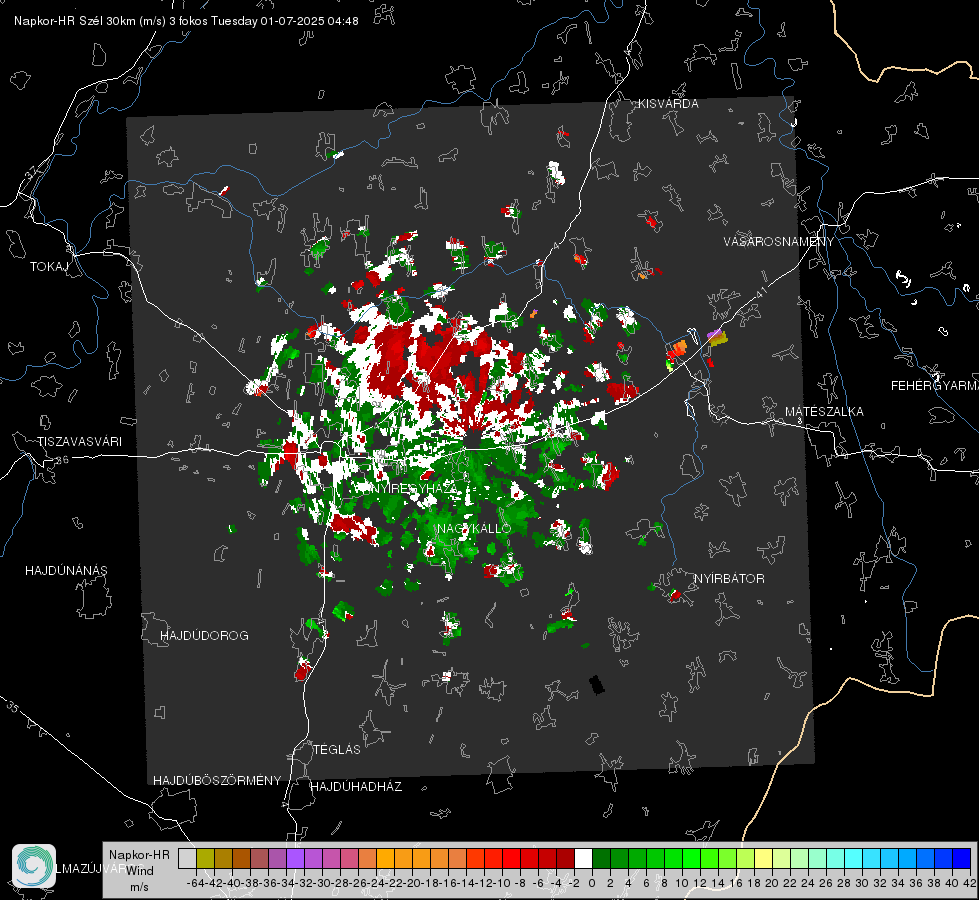The image size is (979, 900).
Task: Pick the cyan swatch between 28 and 30
Action: [x=854, y=858]
